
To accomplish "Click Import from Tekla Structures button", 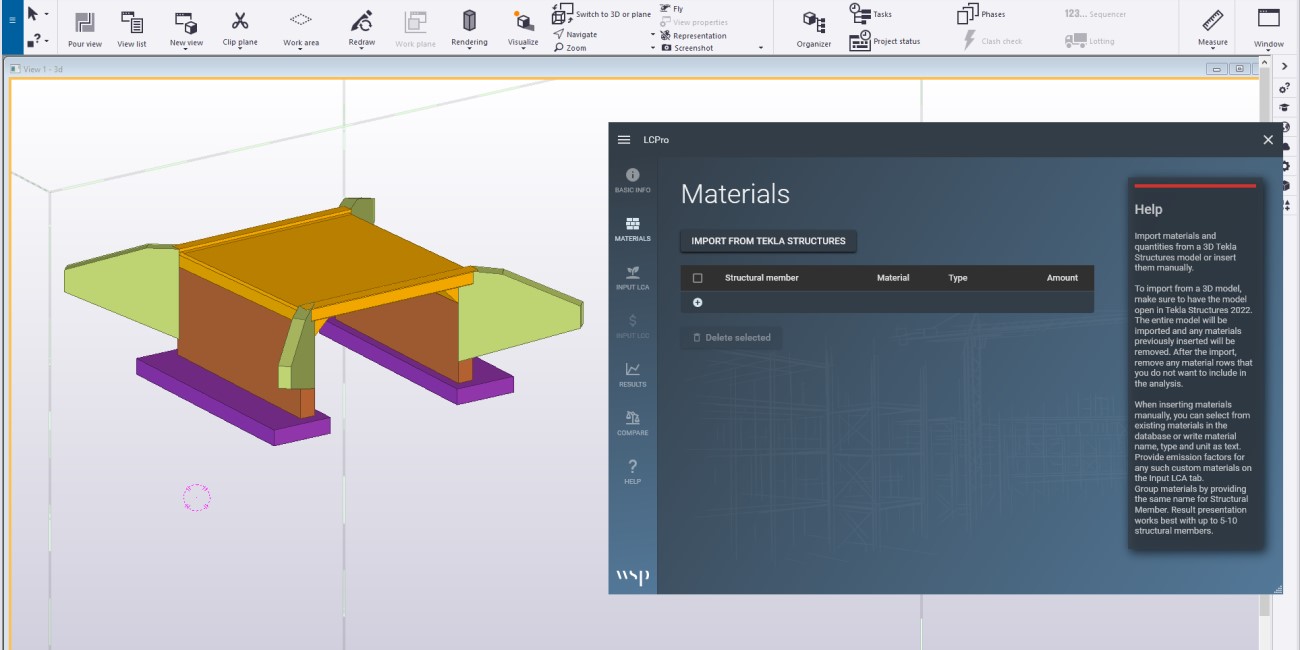I will point(768,241).
